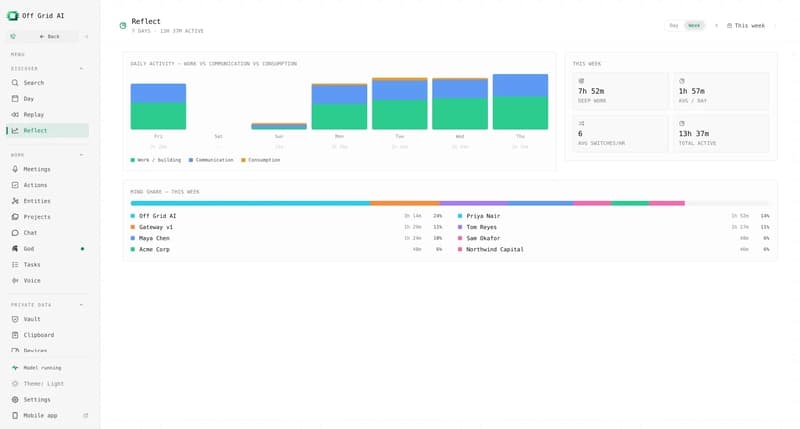The height and width of the screenshot is (429, 800).
Task: Switch range toggle to Week
Action: tap(694, 26)
